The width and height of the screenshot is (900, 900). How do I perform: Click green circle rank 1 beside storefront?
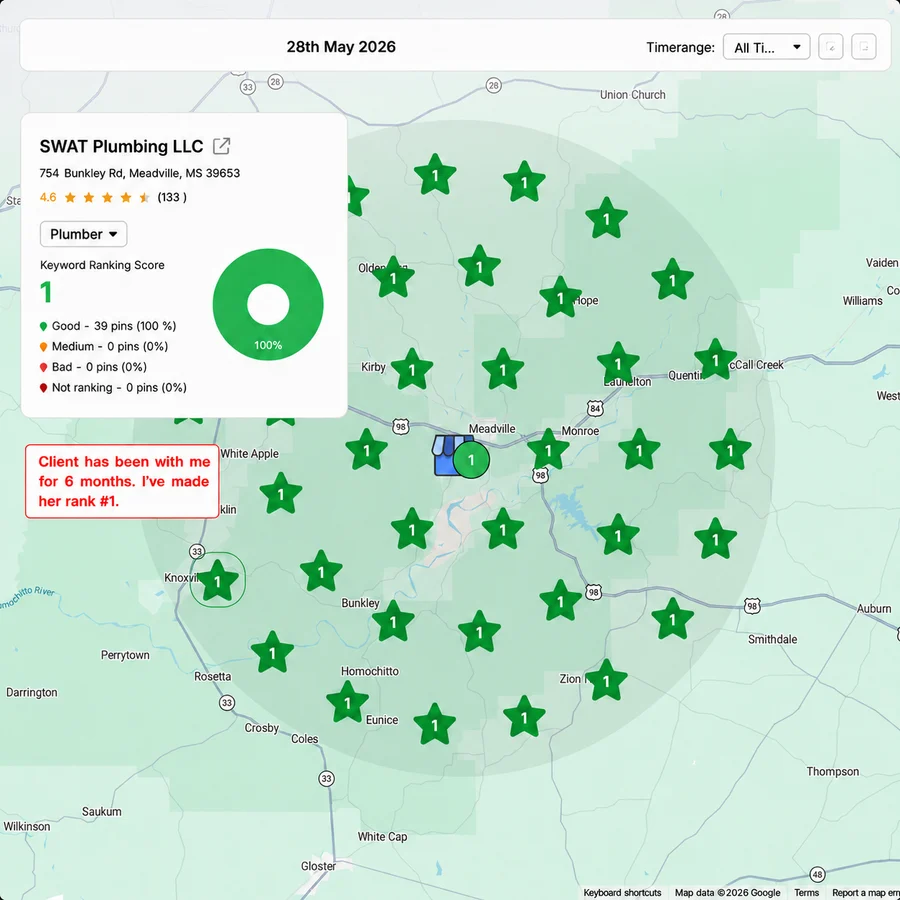point(471,460)
